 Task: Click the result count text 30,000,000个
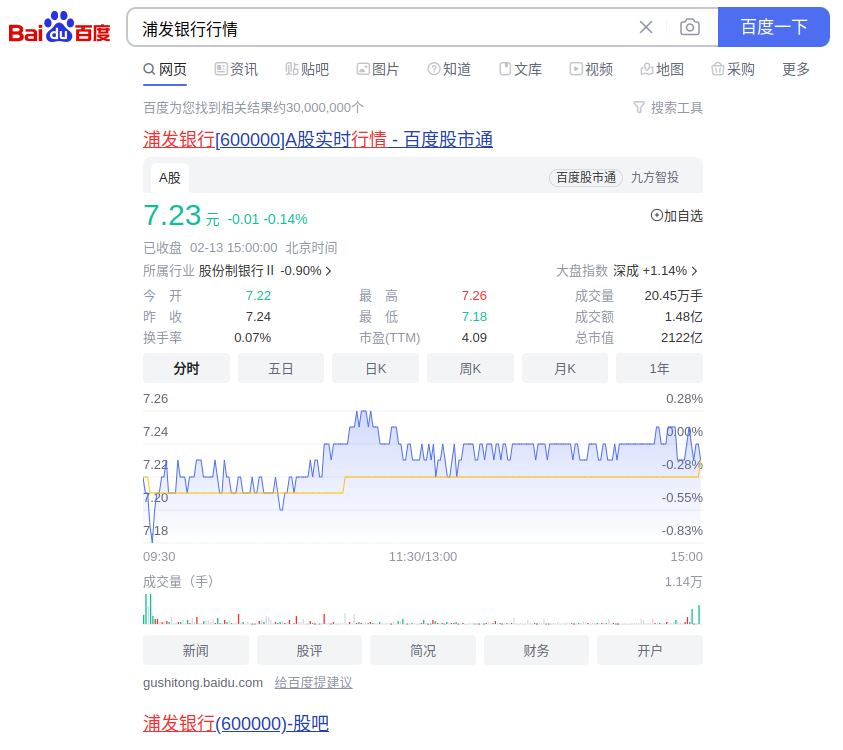325,108
